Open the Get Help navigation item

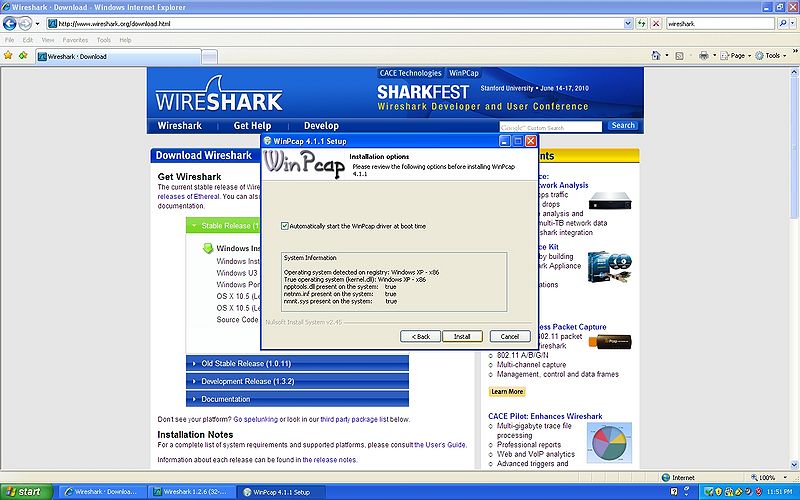[252, 126]
